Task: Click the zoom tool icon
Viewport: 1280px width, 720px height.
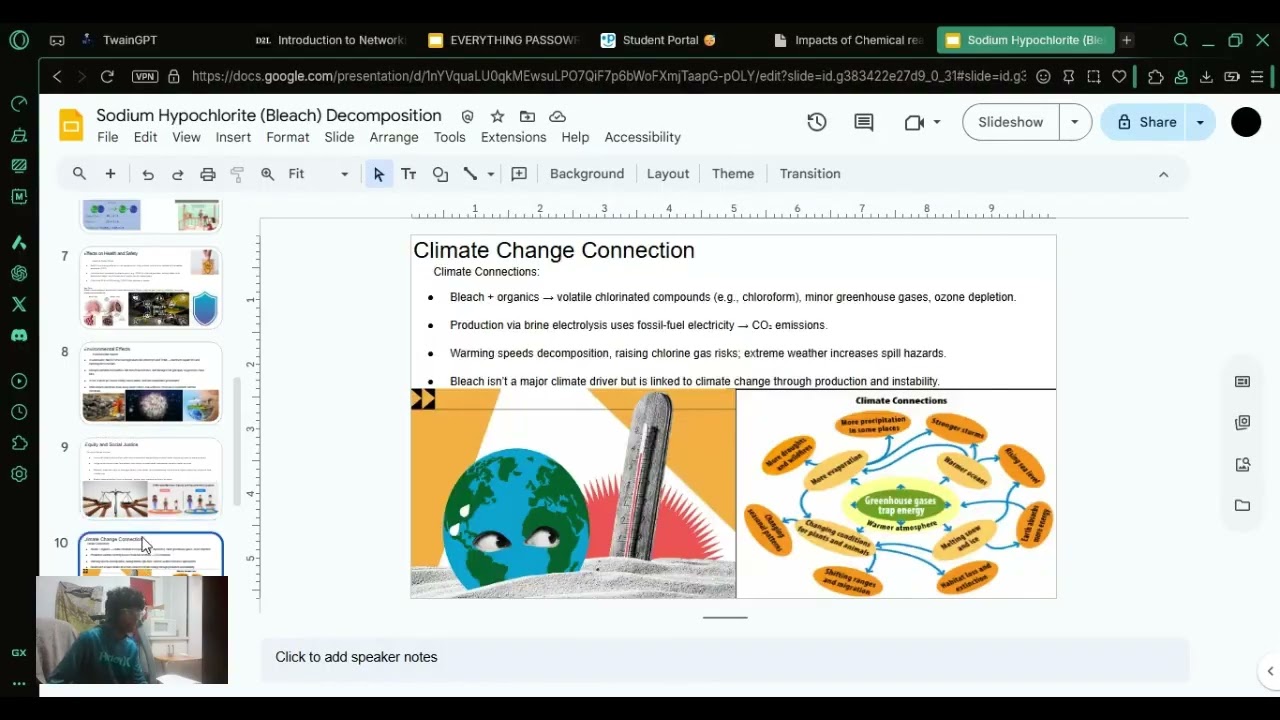Action: coord(268,174)
